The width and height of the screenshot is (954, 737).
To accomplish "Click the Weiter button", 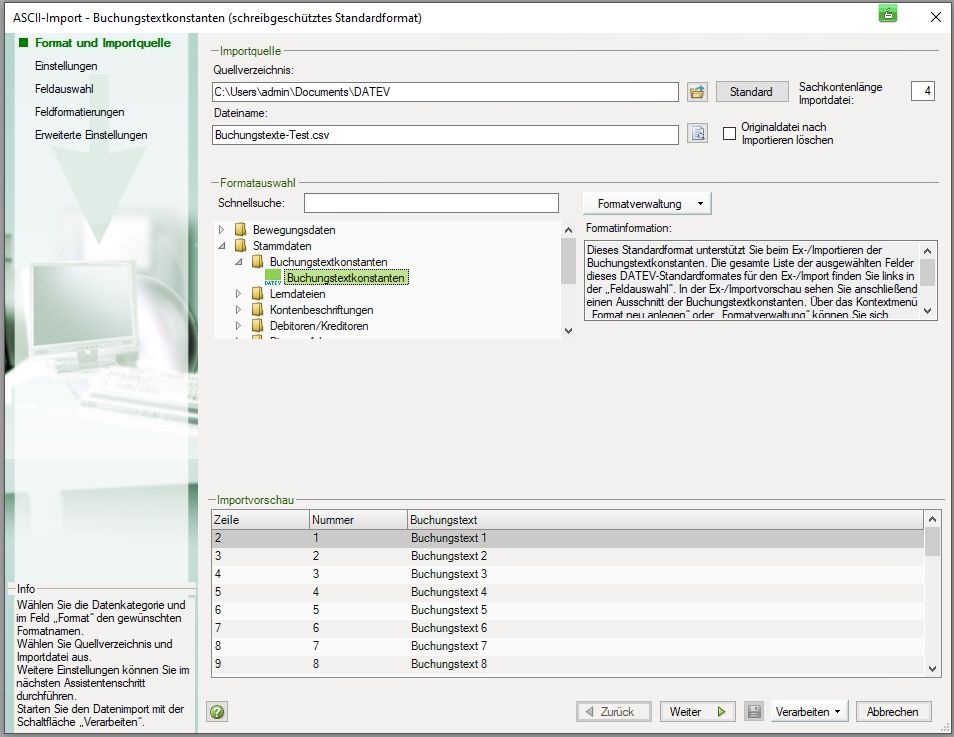I will coord(697,711).
